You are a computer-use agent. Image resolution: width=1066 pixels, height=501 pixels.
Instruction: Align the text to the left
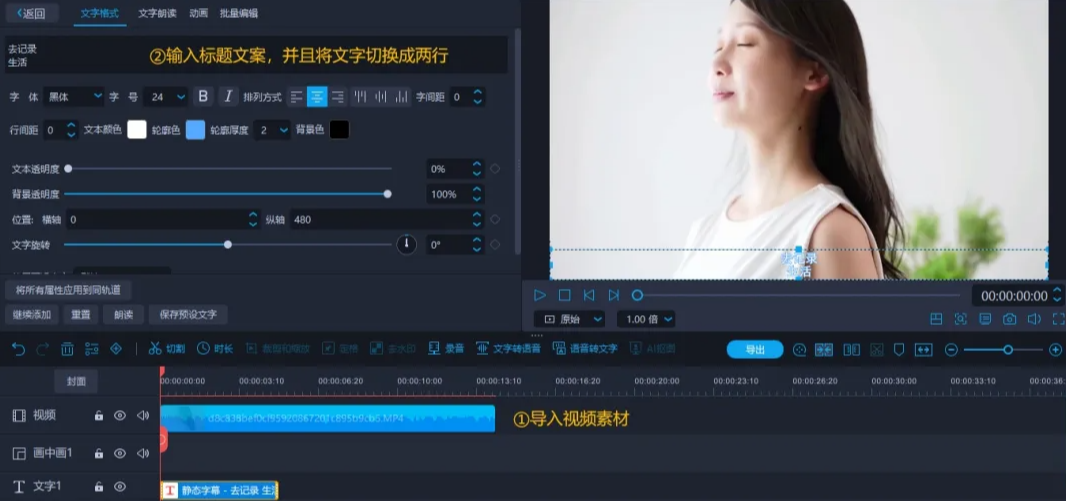pyautogui.click(x=296, y=97)
